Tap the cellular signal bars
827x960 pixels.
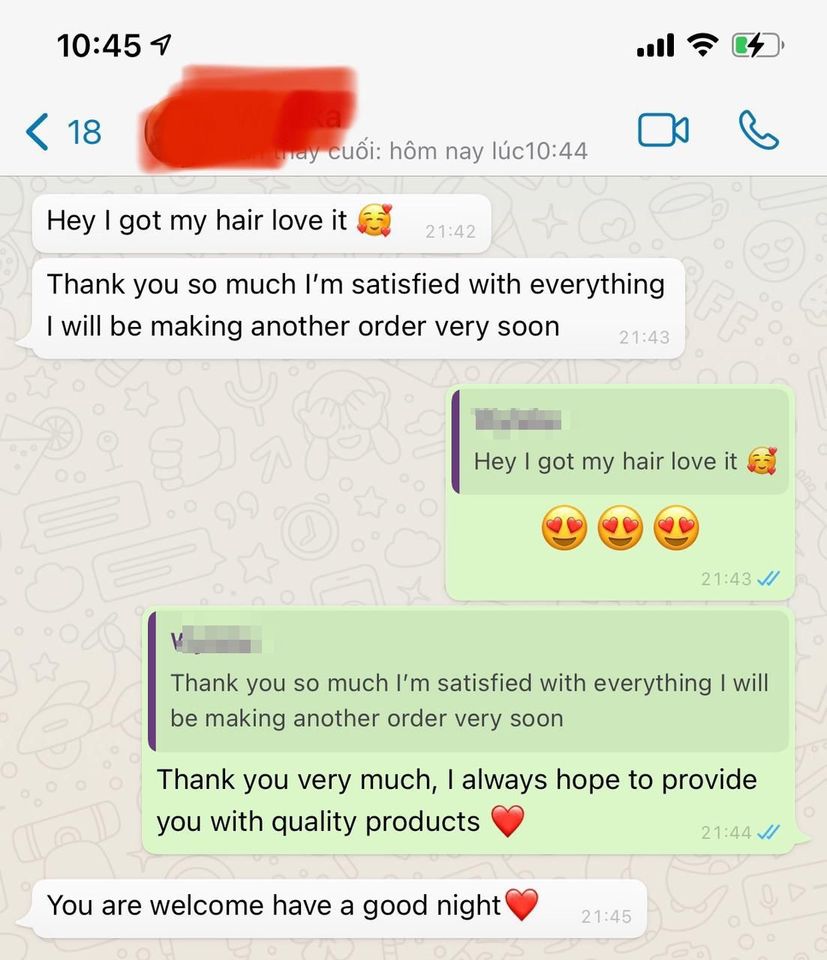[x=656, y=45]
